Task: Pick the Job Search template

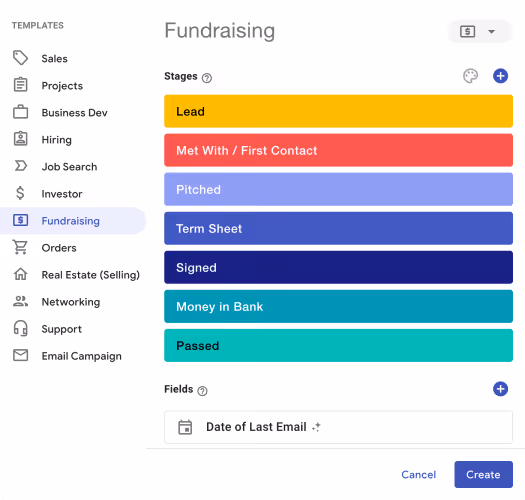Action: [x=73, y=166]
